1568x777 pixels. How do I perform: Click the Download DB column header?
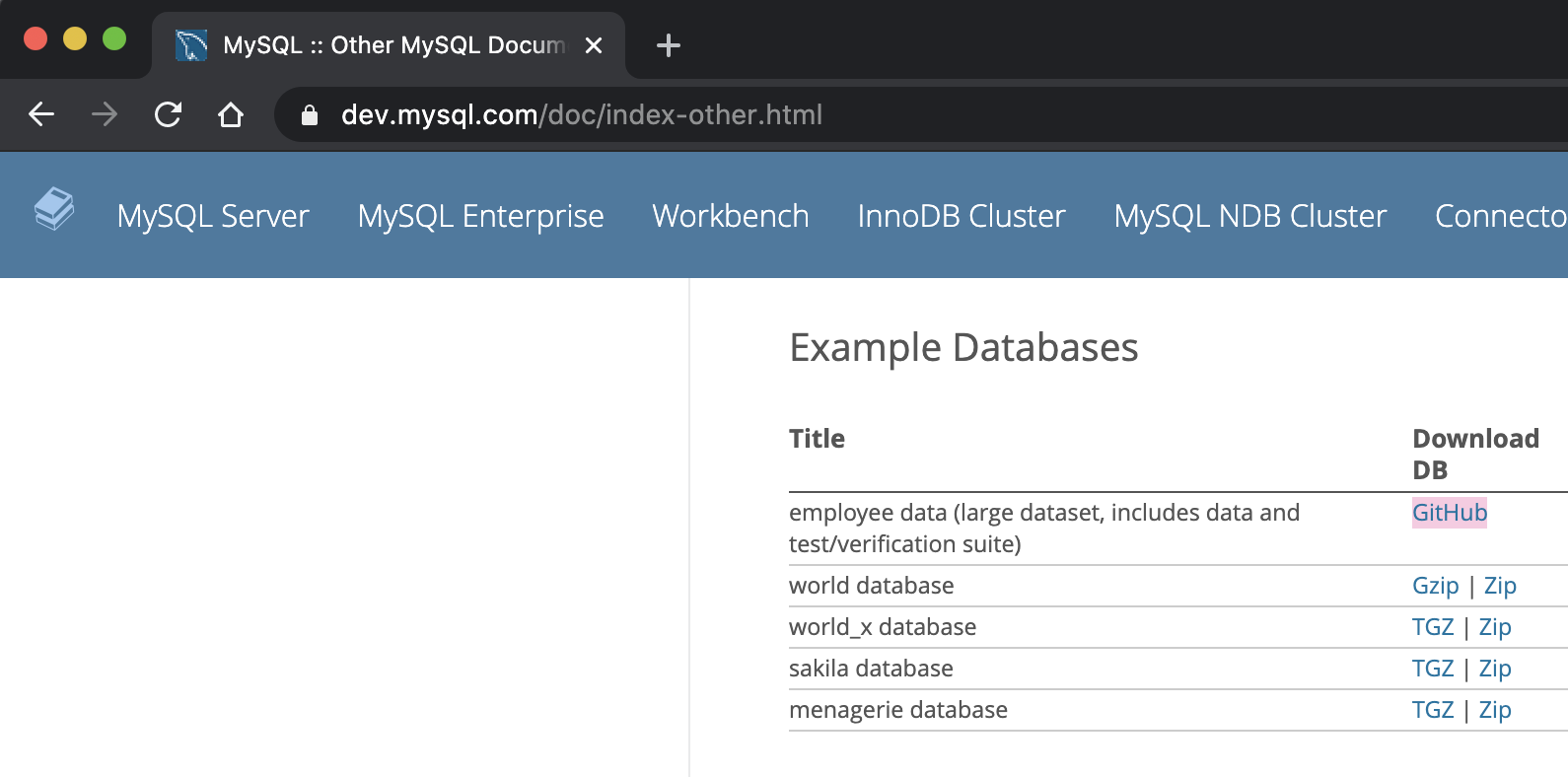(x=1475, y=455)
